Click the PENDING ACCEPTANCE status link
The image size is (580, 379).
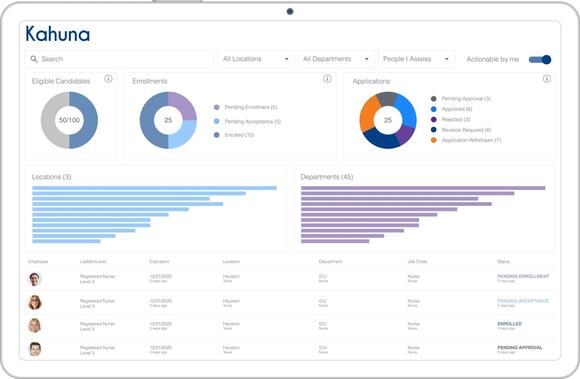click(523, 301)
